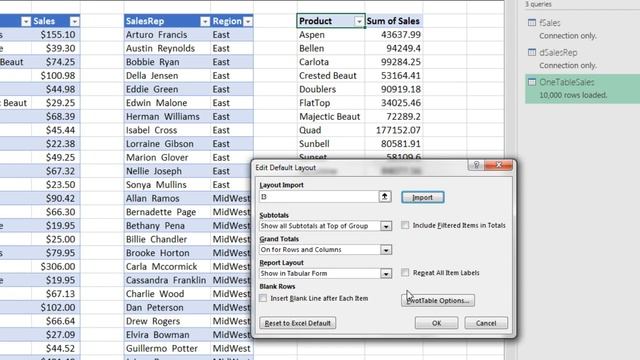Image resolution: width=640 pixels, height=360 pixels.
Task: Click the dialog help question mark
Action: click(x=476, y=165)
